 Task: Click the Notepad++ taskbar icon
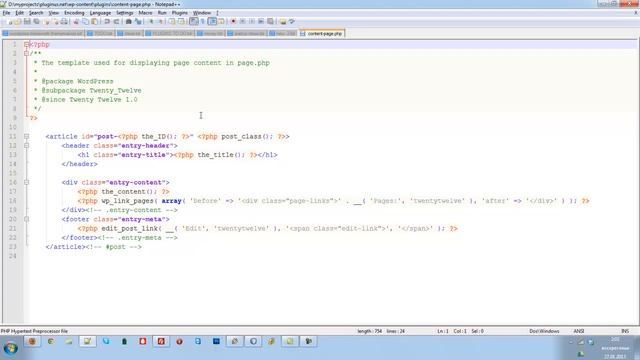click(x=87, y=342)
